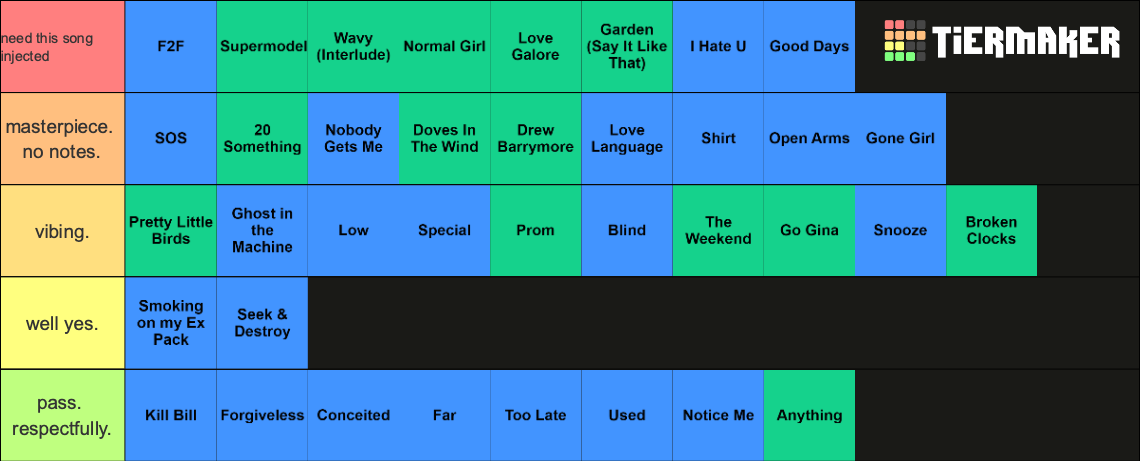Select the red 'need this song injected' tier label
Viewport: 1140px width, 461px height.
(x=63, y=47)
